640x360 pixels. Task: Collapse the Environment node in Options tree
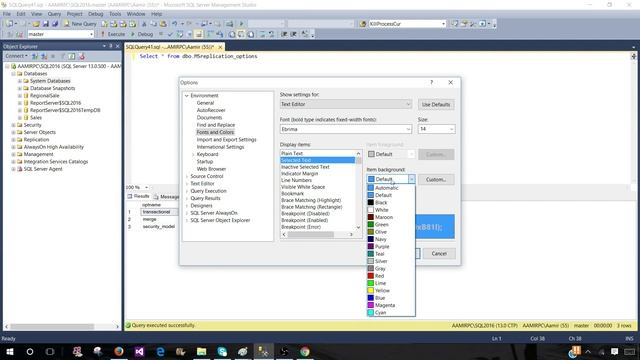(187, 96)
